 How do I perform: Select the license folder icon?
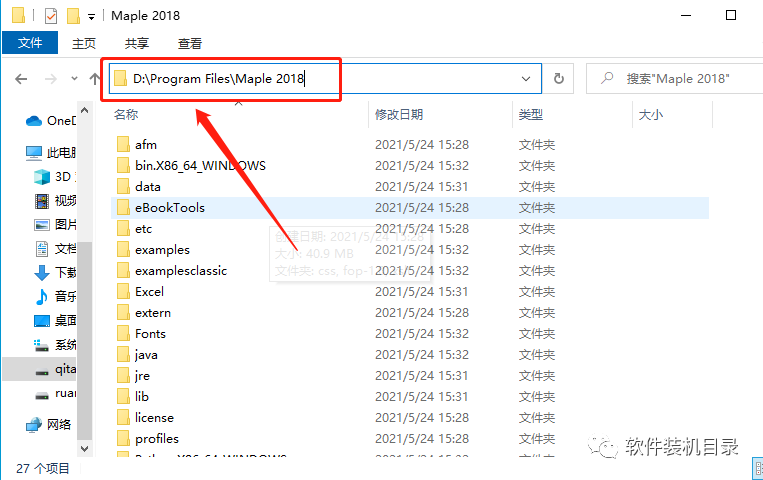[123, 417]
